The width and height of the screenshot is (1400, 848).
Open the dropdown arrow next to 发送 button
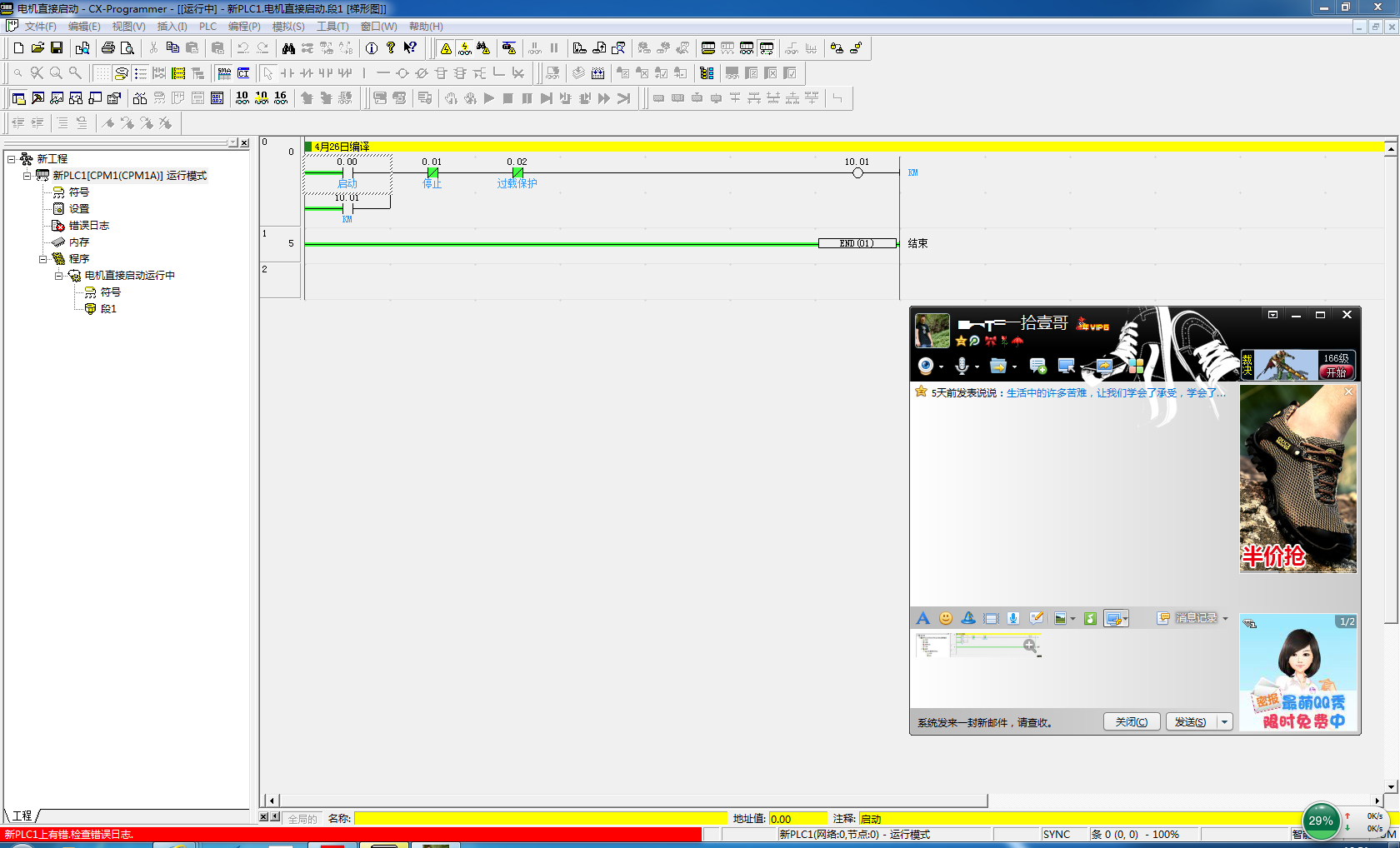(x=1224, y=722)
